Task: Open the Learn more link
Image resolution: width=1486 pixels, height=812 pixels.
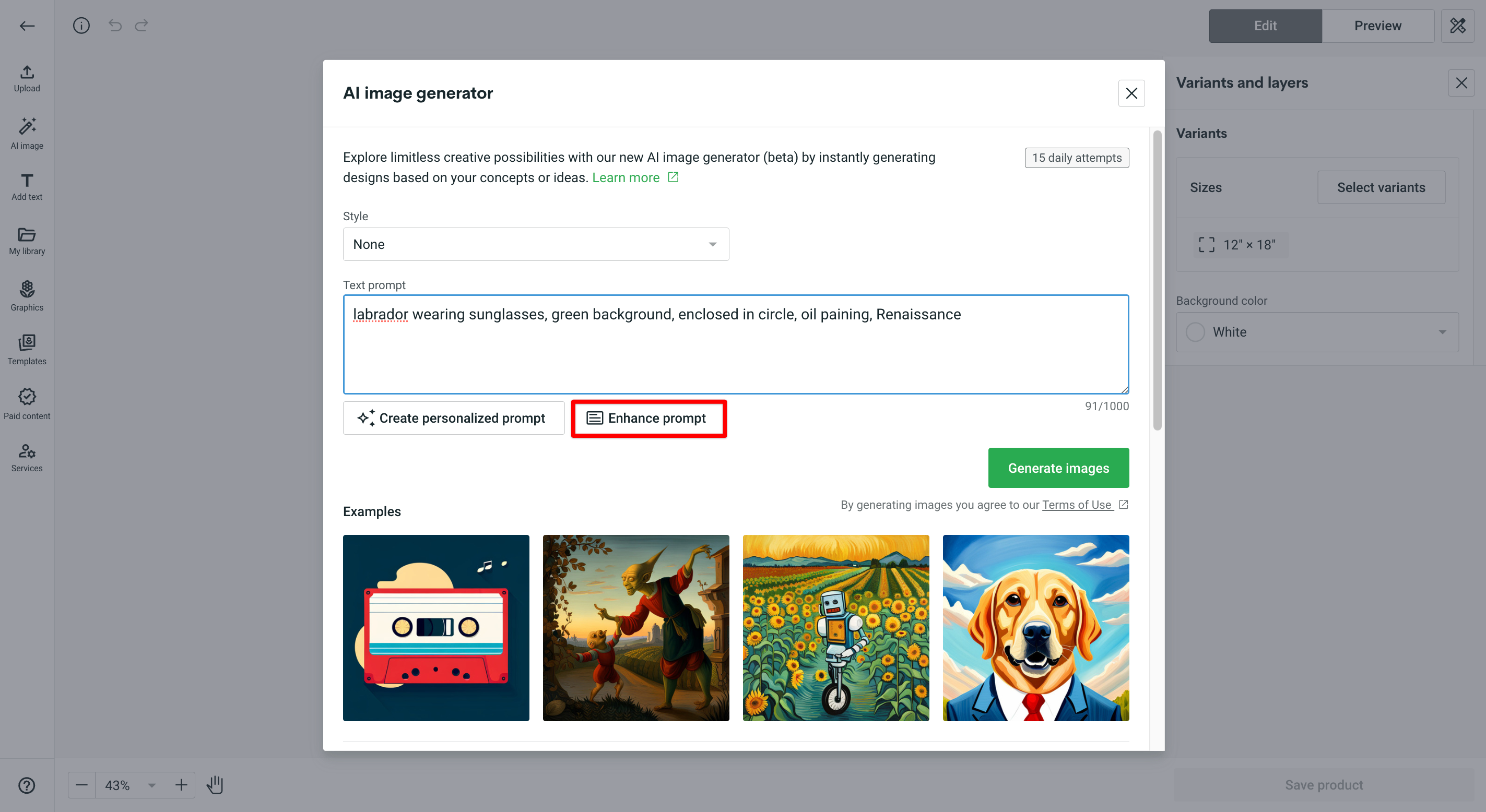Action: click(627, 177)
